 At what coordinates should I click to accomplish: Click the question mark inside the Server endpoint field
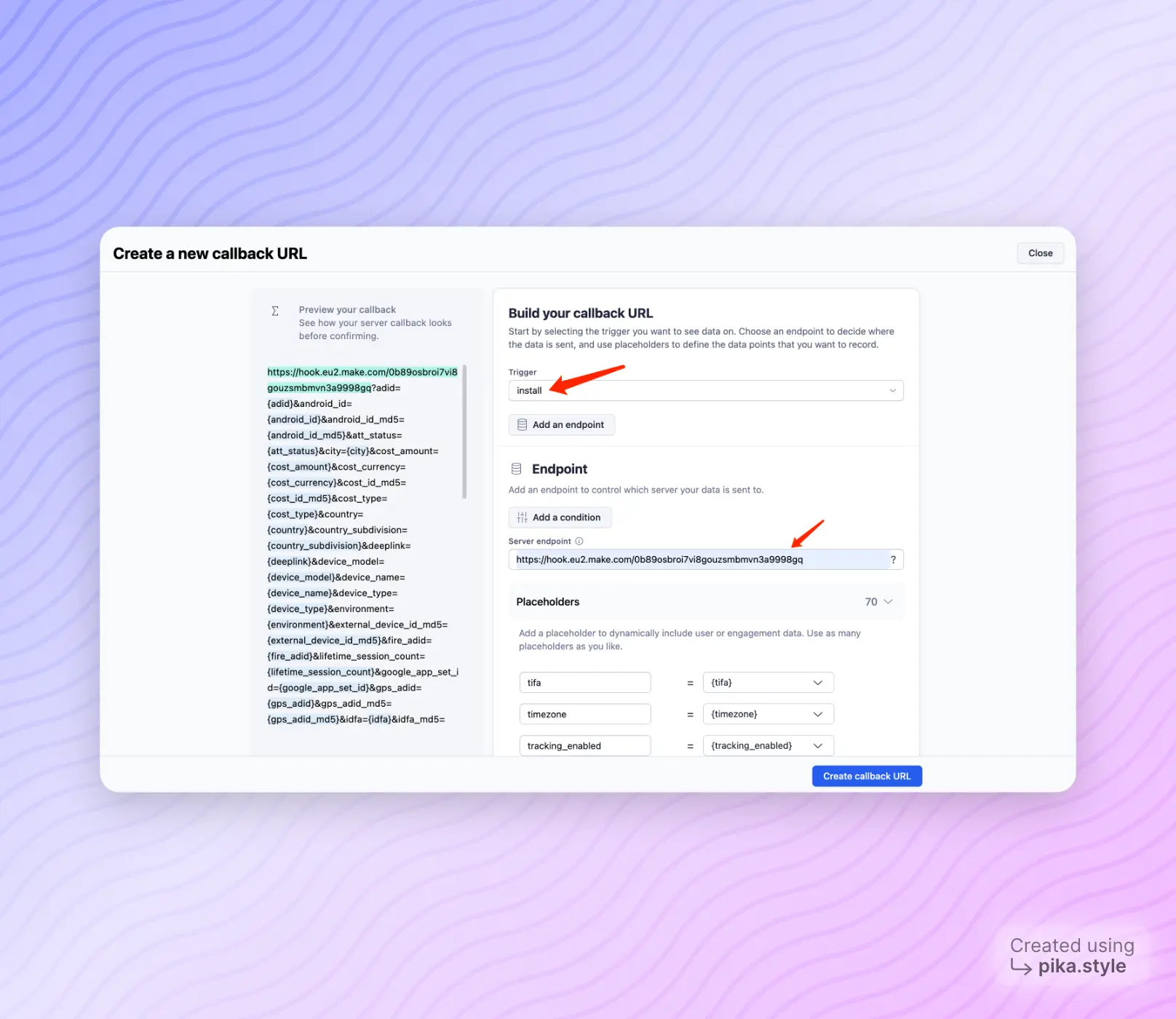894,560
